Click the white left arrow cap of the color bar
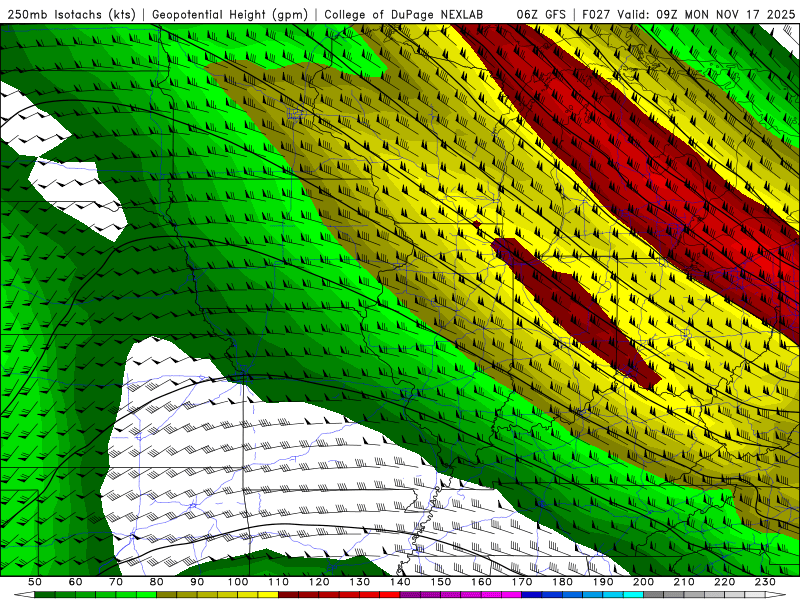 [24, 595]
